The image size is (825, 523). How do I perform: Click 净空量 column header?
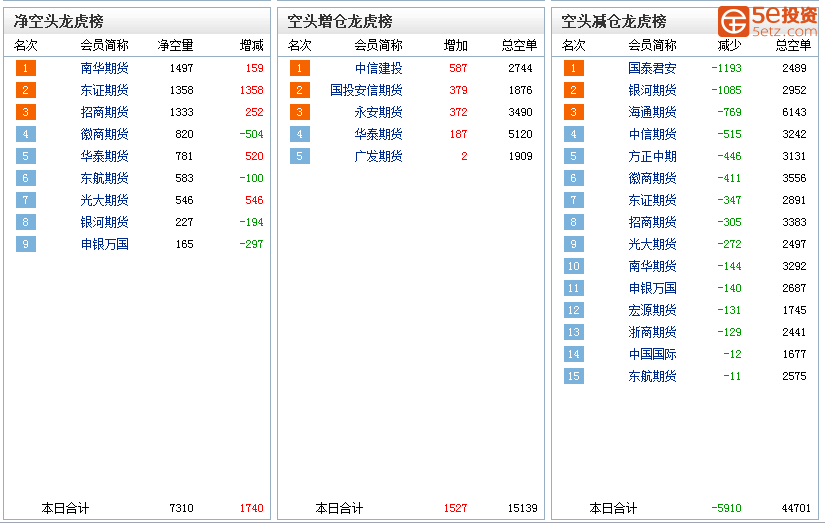point(176,46)
